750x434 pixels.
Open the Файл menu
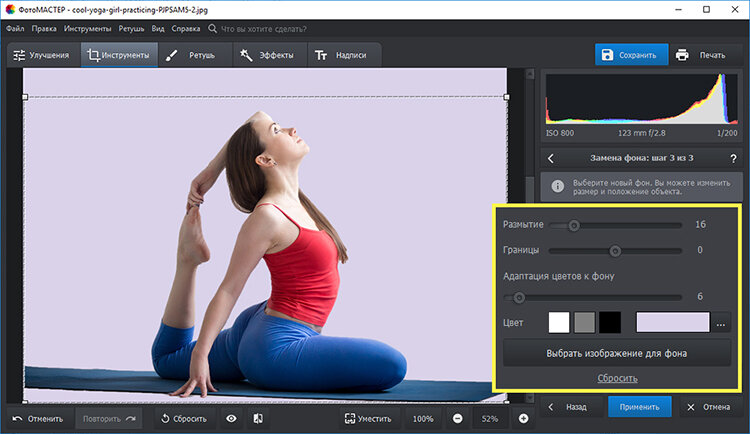(15, 29)
